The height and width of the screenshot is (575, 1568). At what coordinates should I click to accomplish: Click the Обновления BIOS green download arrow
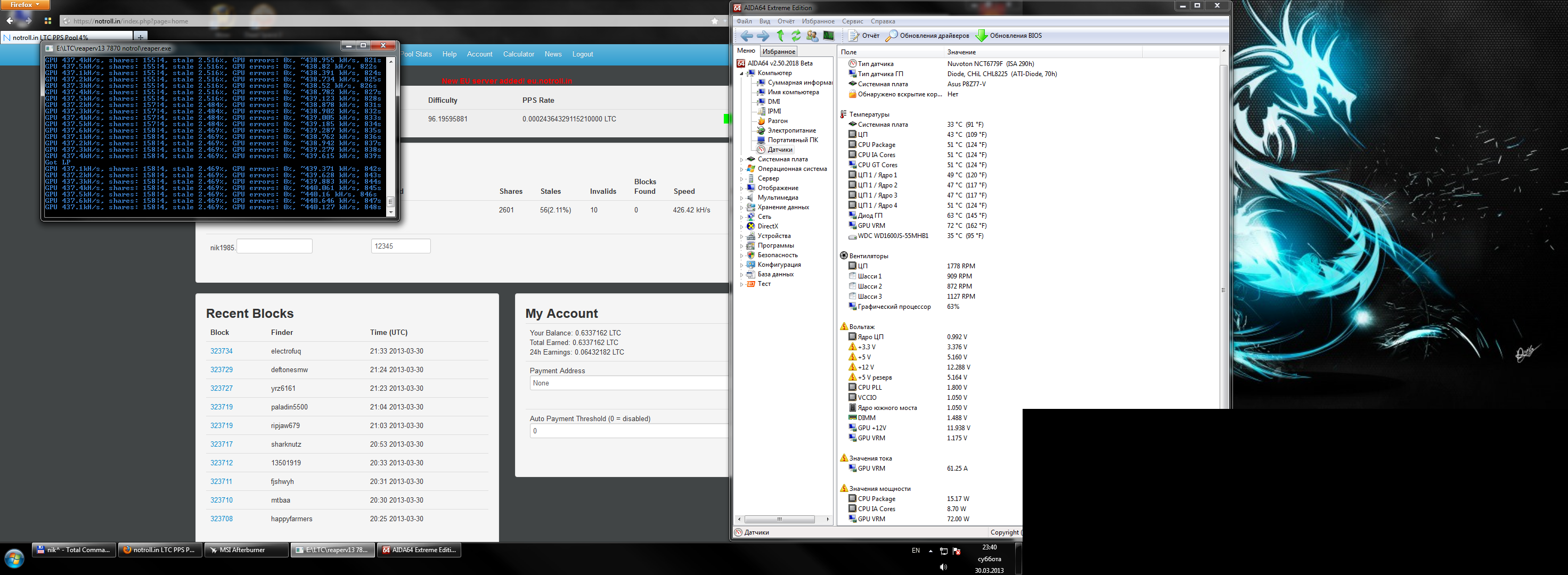[x=981, y=36]
